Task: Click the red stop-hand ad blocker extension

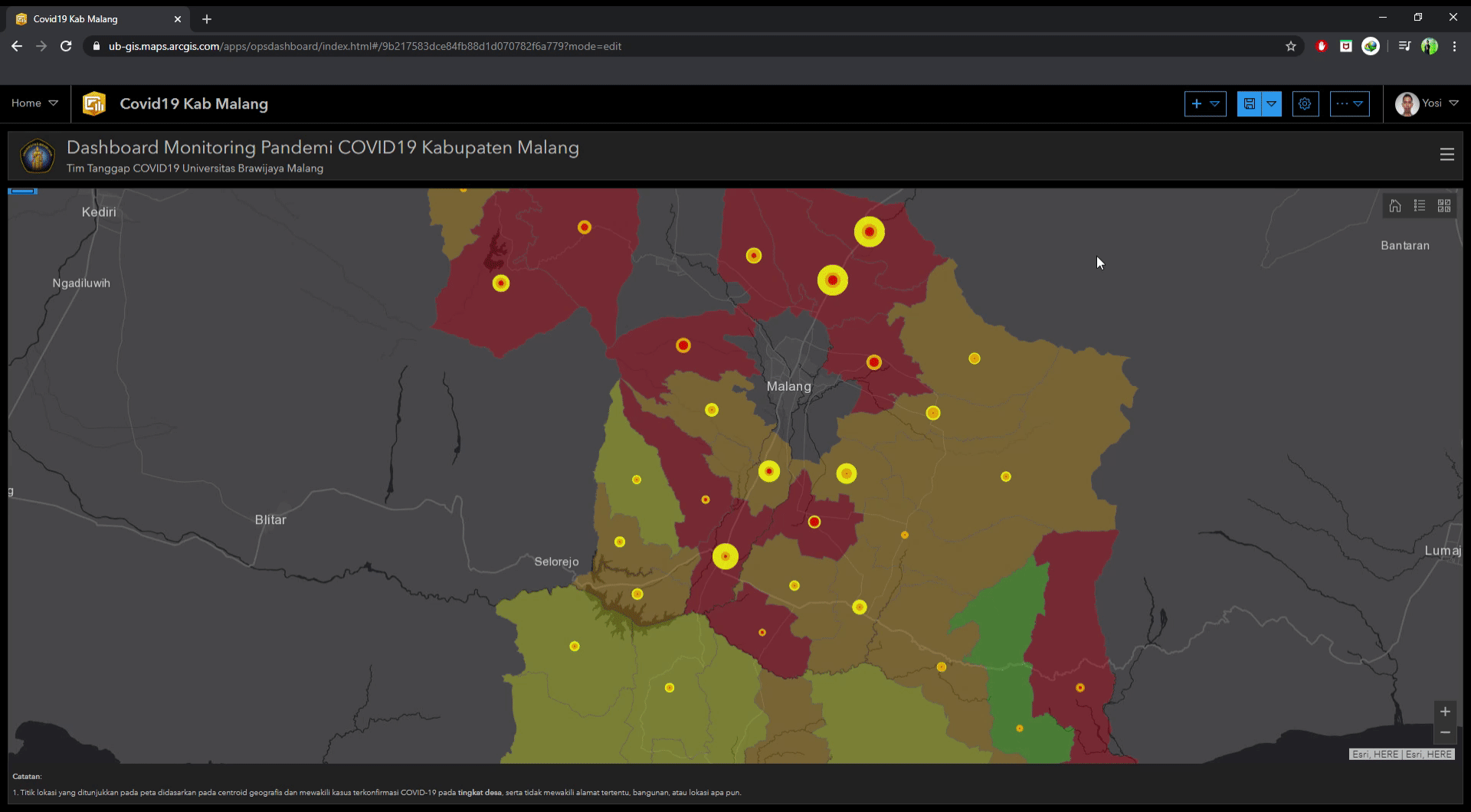Action: point(1321,46)
